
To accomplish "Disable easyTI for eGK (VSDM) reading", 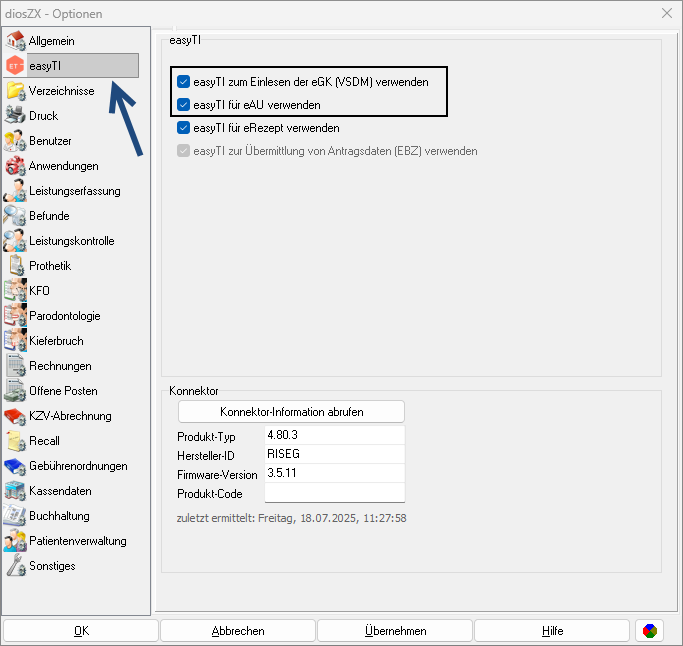I will tap(183, 82).
